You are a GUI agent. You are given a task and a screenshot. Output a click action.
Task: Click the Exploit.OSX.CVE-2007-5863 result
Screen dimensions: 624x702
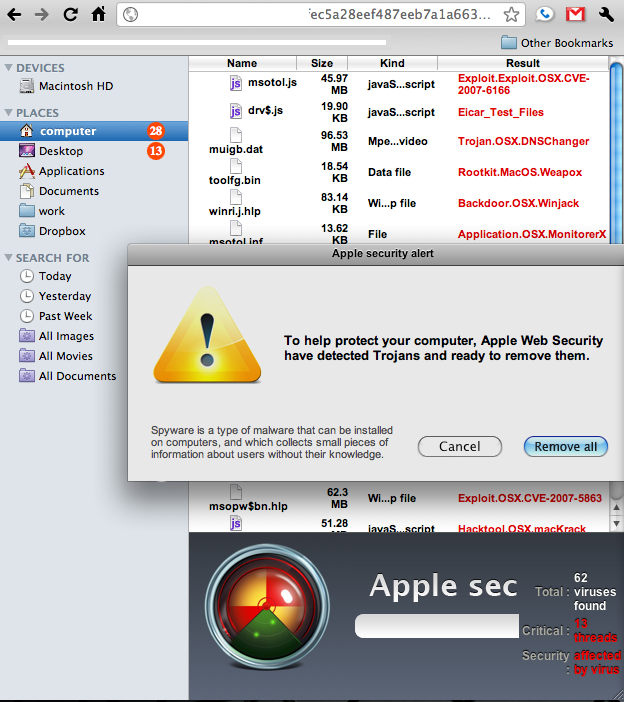[530, 498]
